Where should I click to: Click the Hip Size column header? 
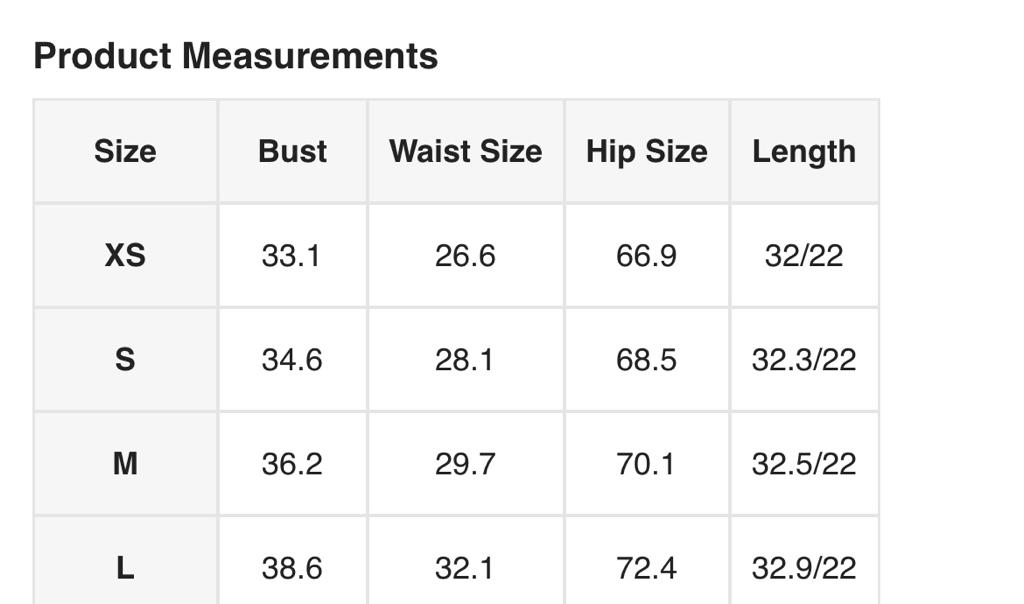(646, 152)
